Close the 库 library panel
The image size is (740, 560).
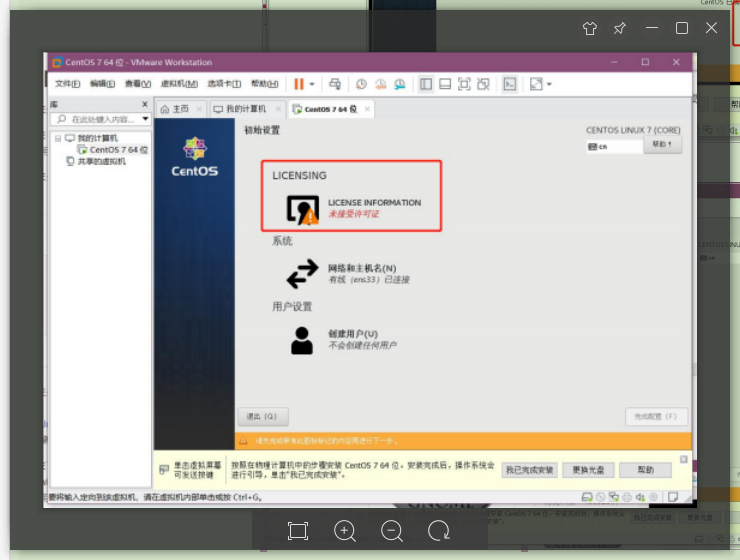(x=145, y=104)
